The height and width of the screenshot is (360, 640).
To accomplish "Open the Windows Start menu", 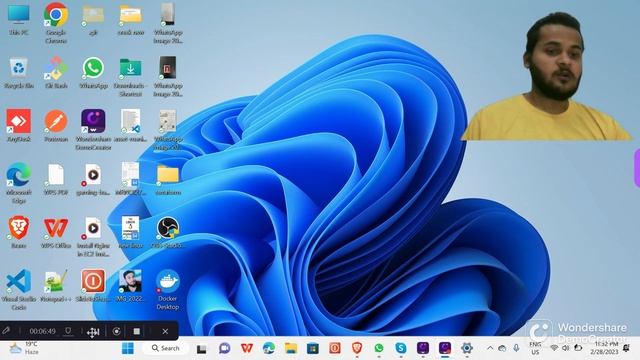I will [x=128, y=348].
